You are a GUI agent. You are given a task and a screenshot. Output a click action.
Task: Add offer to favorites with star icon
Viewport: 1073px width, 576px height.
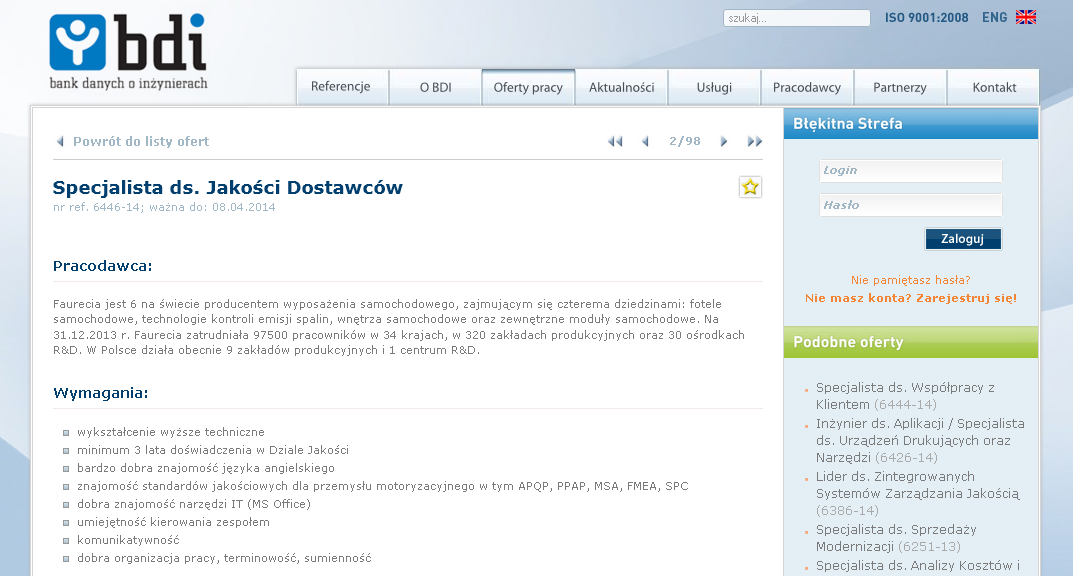(x=750, y=187)
